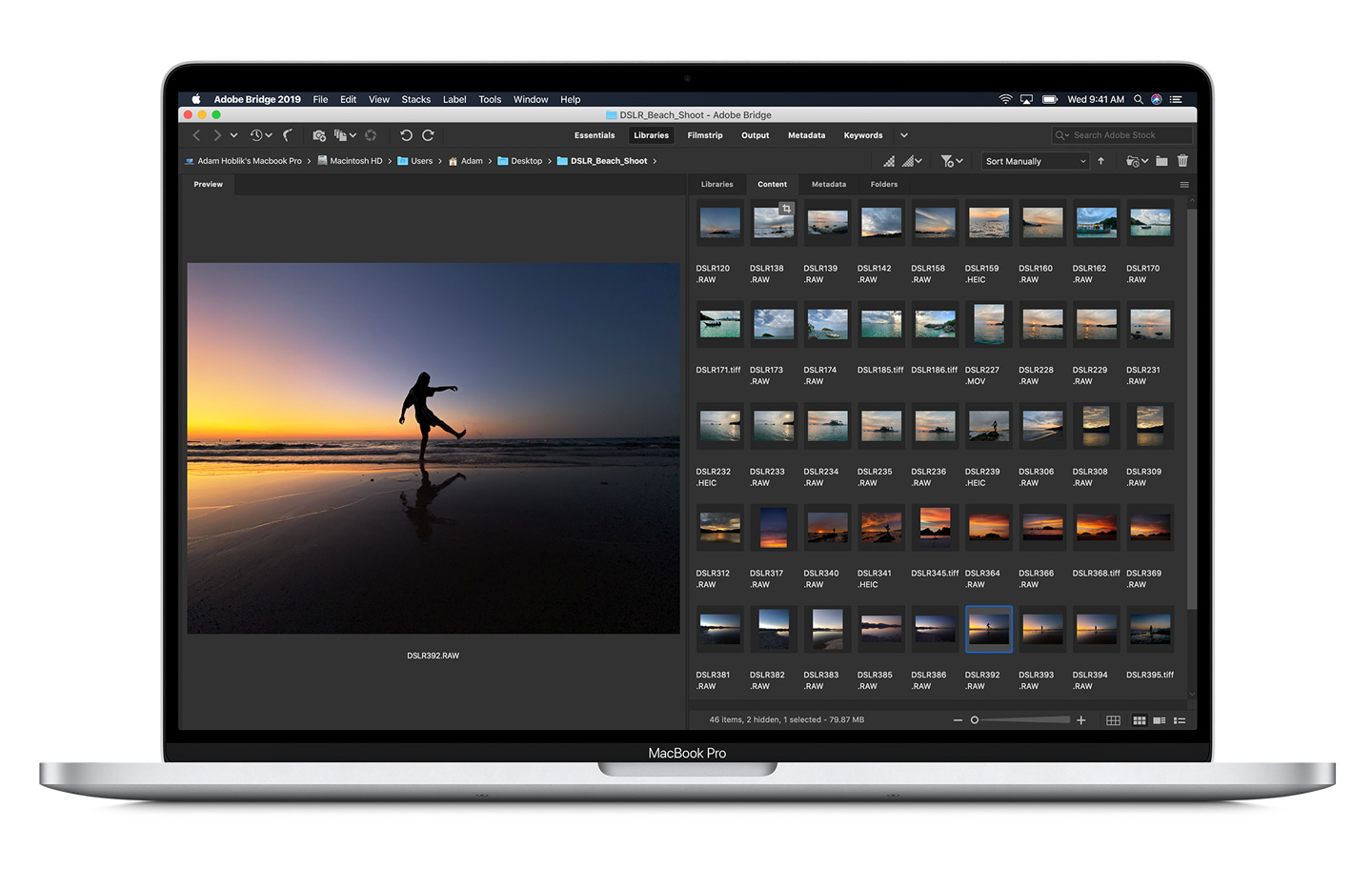1372x869 pixels.
Task: Toggle ascending sort order arrow
Action: click(1101, 161)
